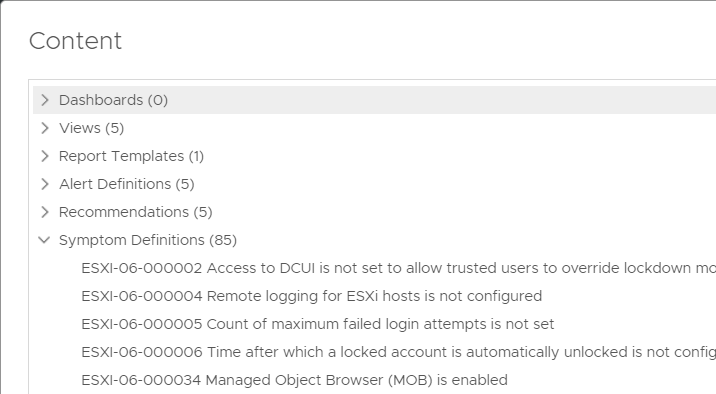This screenshot has height=394, width=716.
Task: Expand the Alert Definitions chevron
Action: click(45, 184)
